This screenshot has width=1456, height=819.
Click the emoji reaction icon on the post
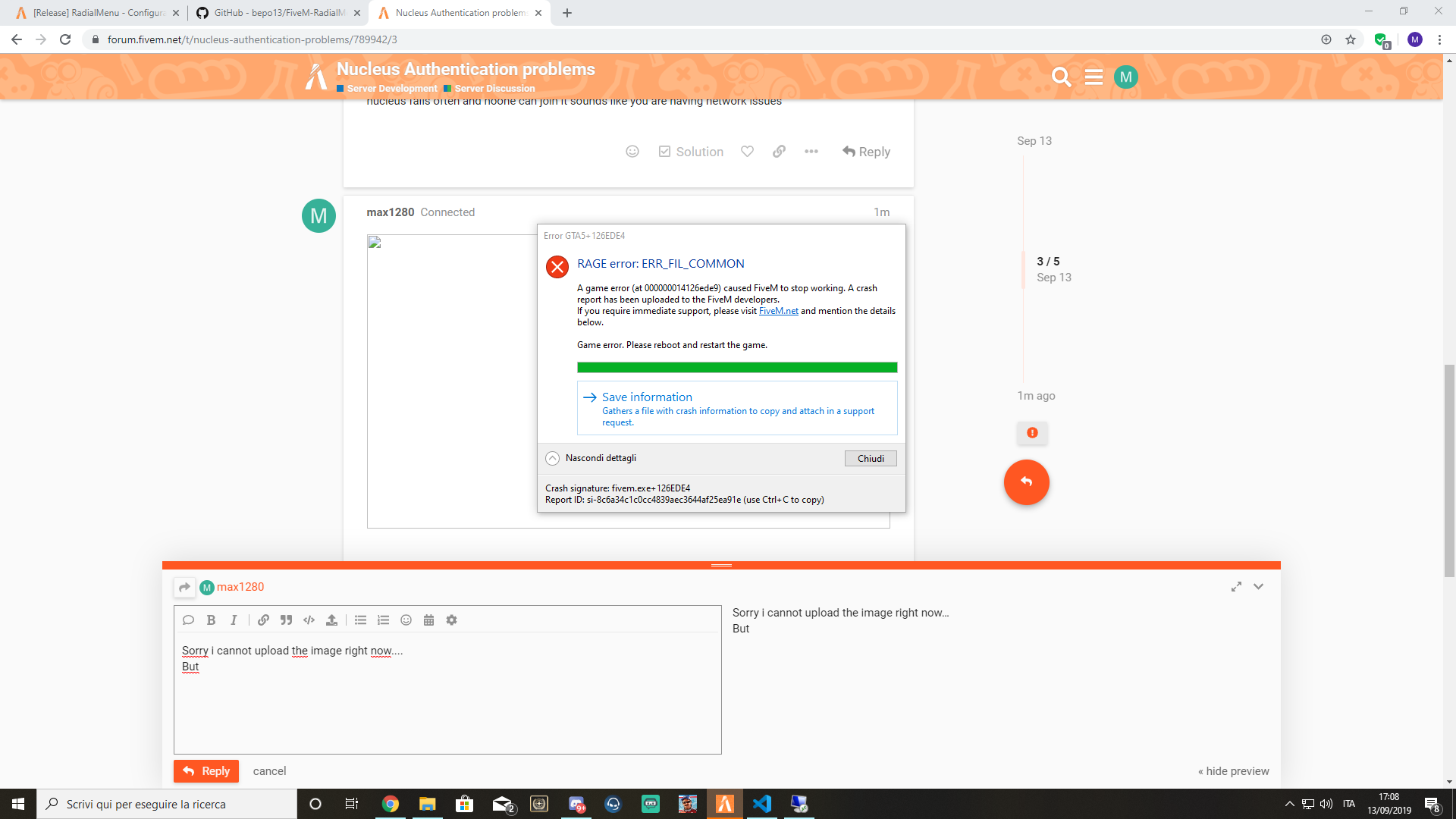point(632,152)
